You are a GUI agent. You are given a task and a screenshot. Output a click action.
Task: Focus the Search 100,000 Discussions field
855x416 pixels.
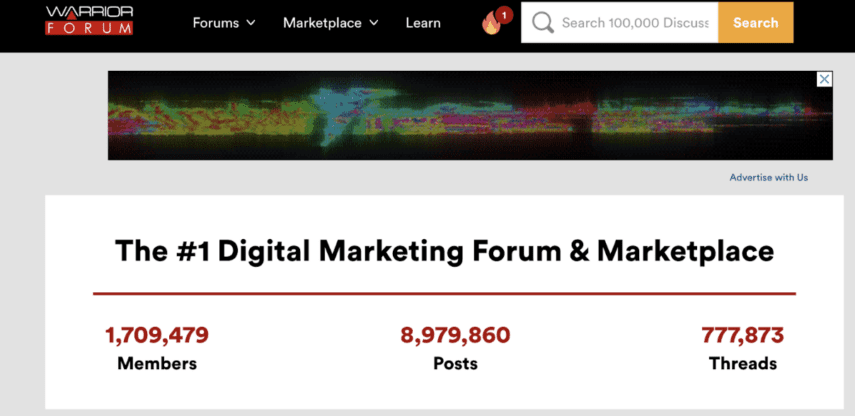pyautogui.click(x=635, y=23)
